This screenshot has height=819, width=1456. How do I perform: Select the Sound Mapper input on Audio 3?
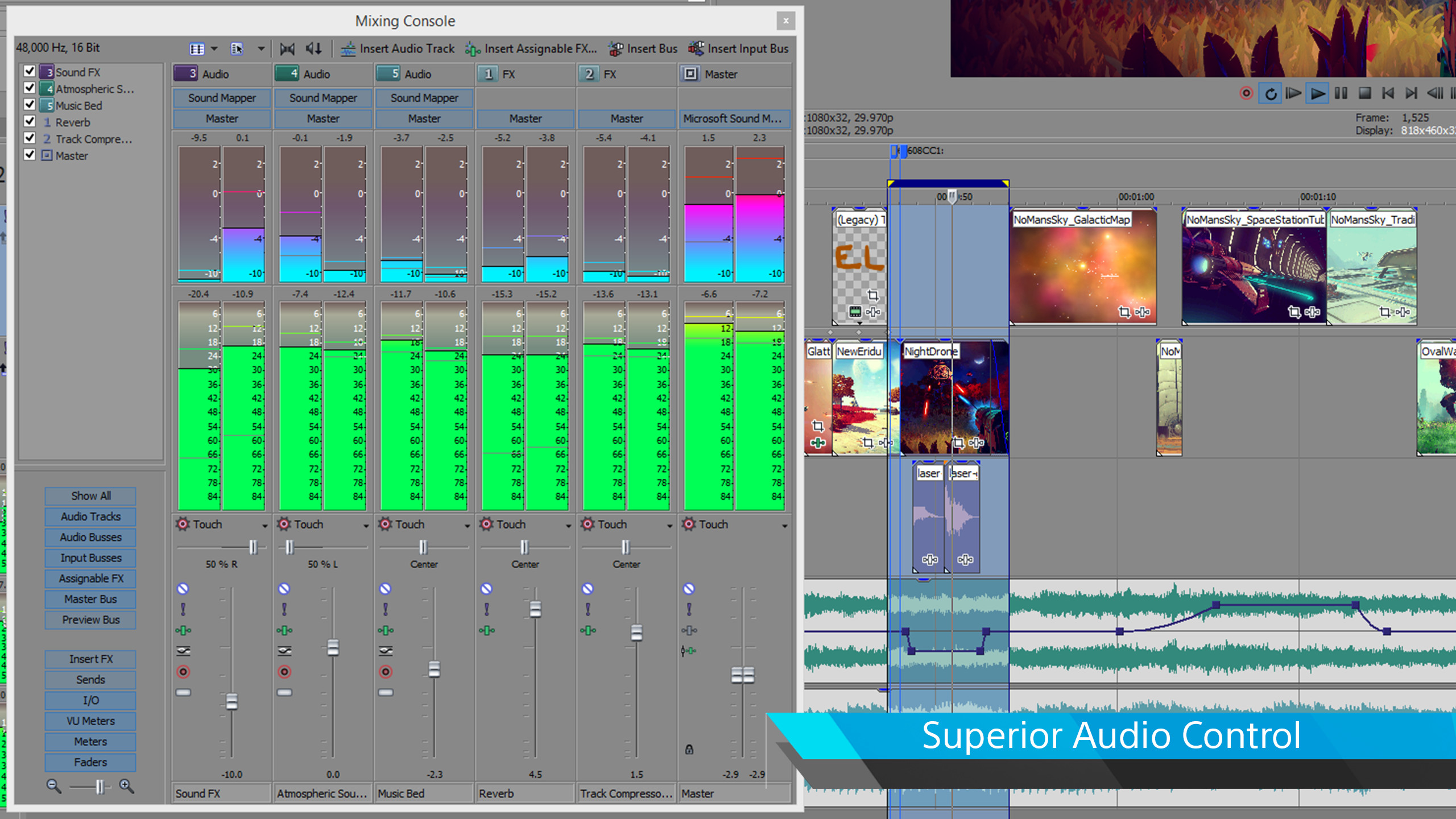(x=221, y=98)
